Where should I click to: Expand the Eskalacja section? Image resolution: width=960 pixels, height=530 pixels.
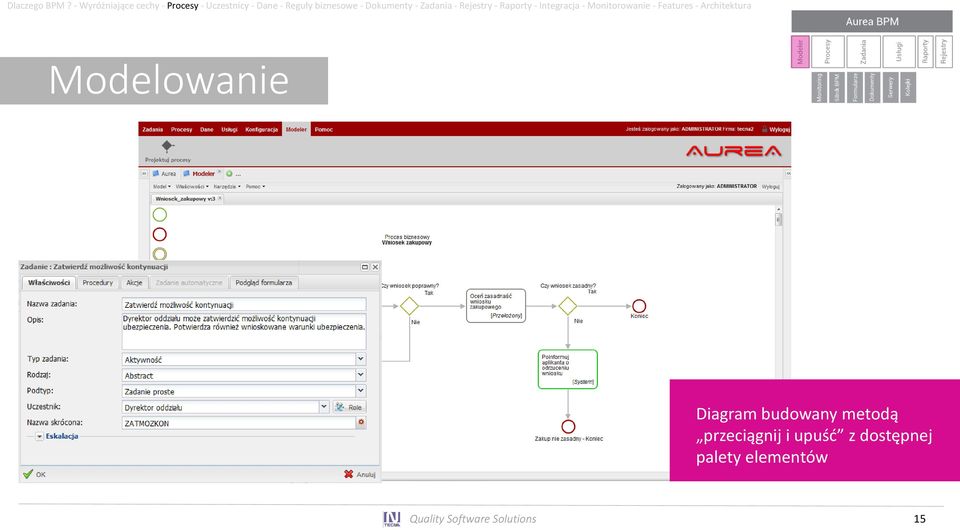(39, 436)
